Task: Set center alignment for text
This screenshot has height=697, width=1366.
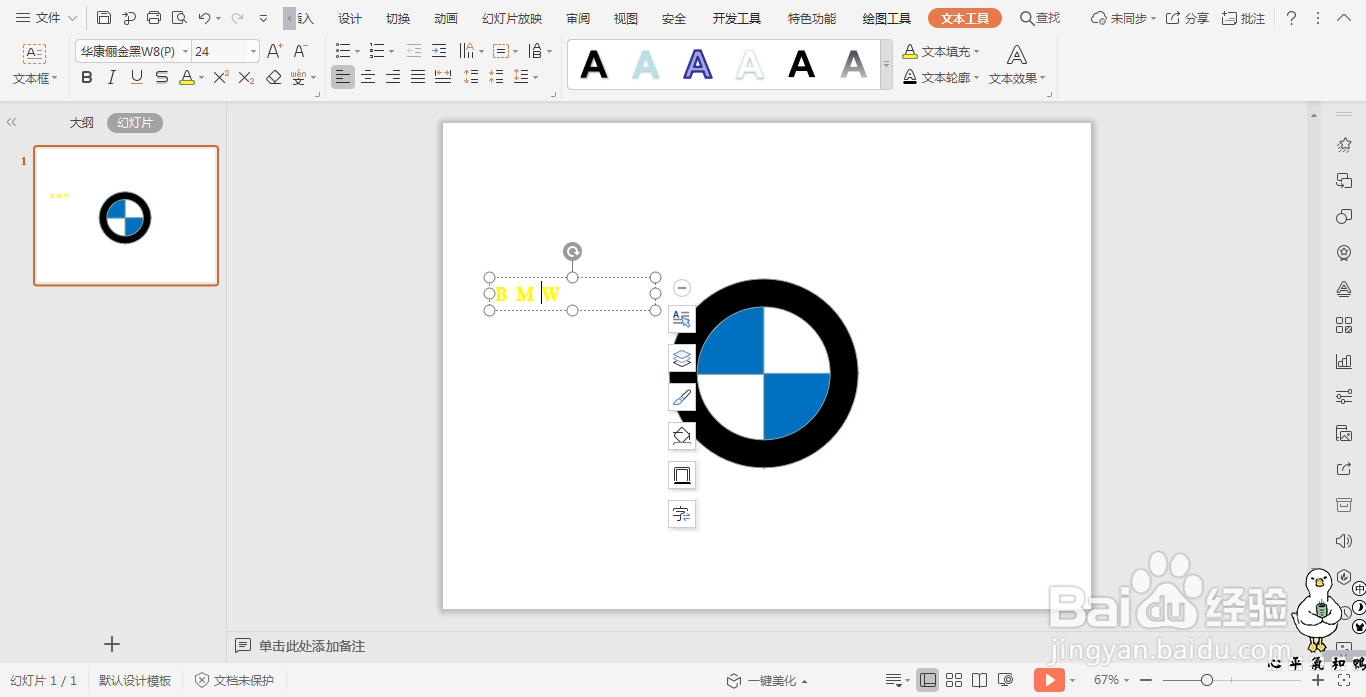Action: [x=368, y=77]
